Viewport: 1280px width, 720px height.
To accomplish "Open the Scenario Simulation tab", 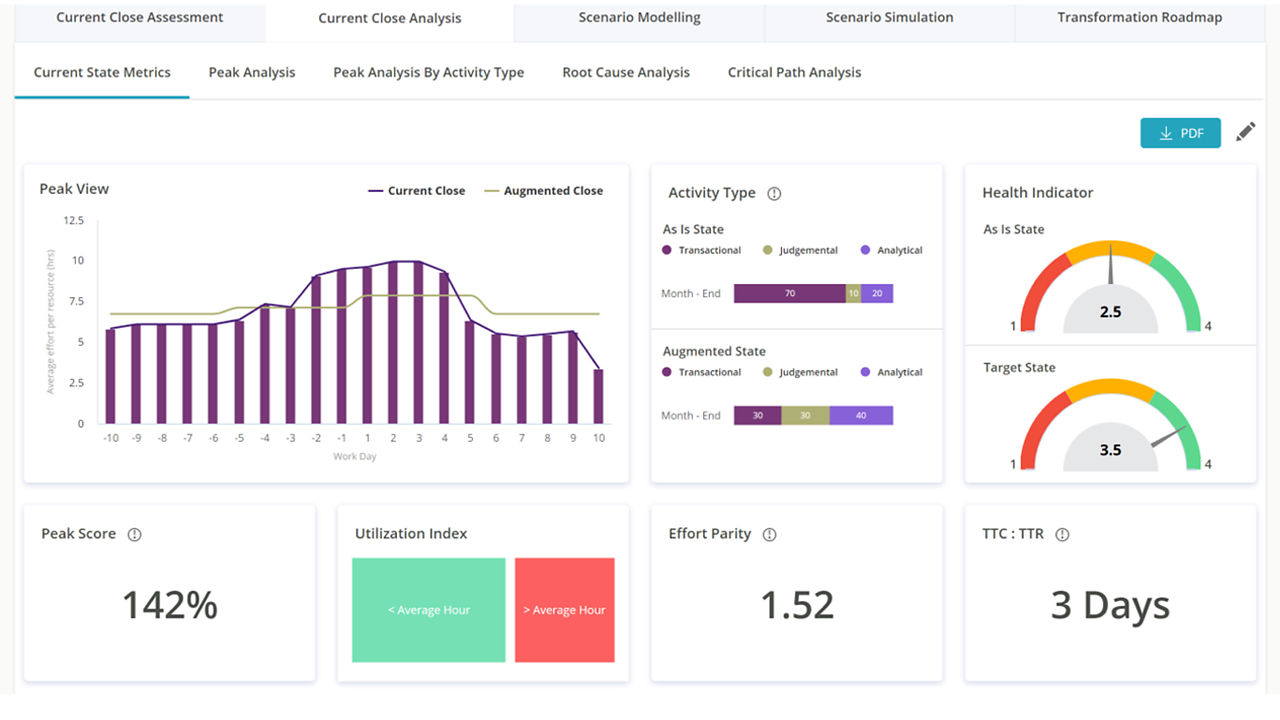I will point(889,18).
